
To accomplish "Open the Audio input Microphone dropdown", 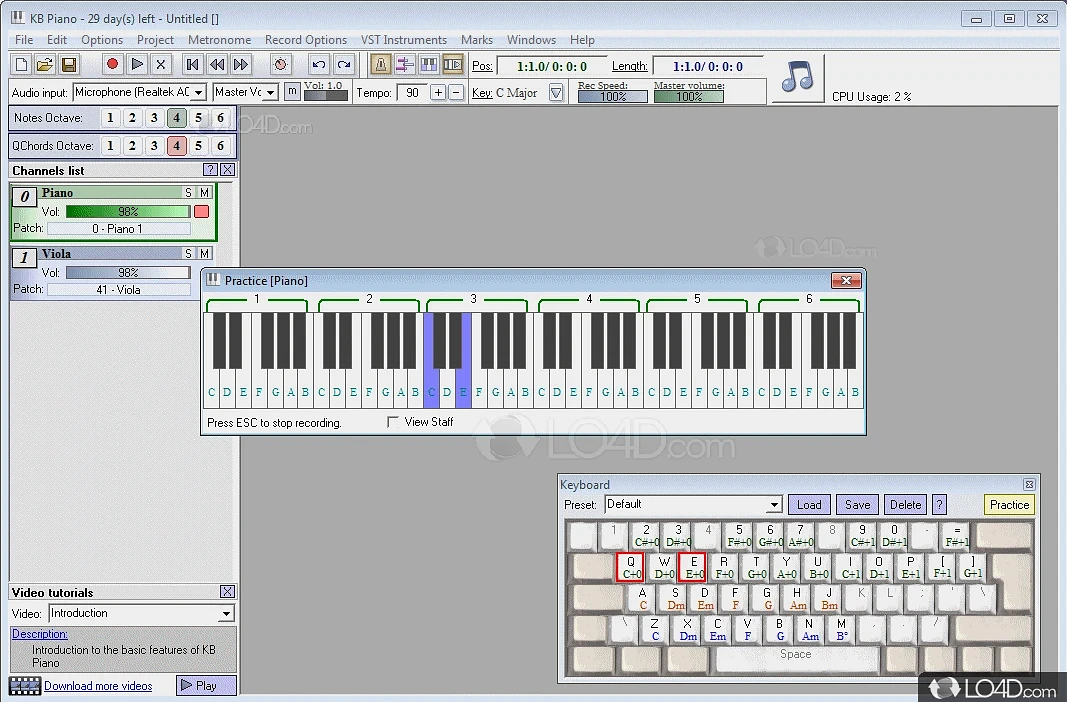I will 198,92.
